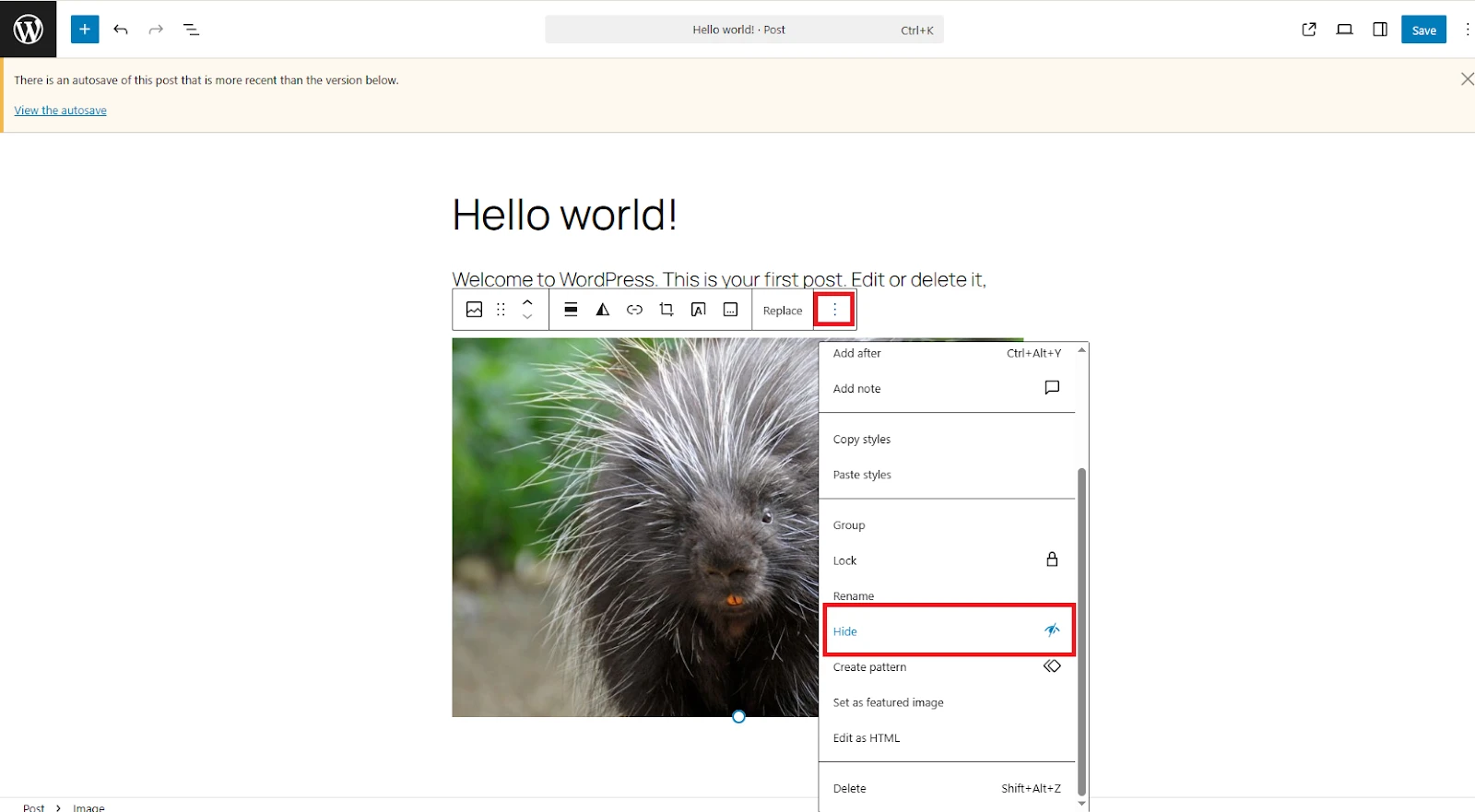Open the block inserter plus button
The image size is (1475, 812).
point(85,29)
